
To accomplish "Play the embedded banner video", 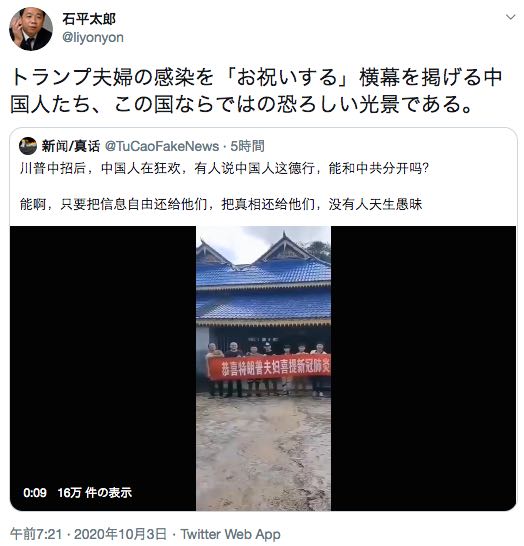I will pos(263,368).
